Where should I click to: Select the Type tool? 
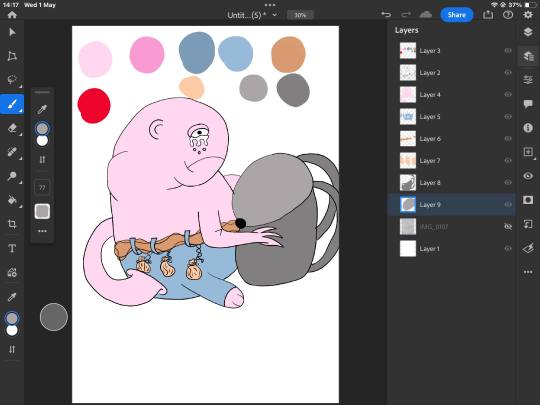click(12, 248)
